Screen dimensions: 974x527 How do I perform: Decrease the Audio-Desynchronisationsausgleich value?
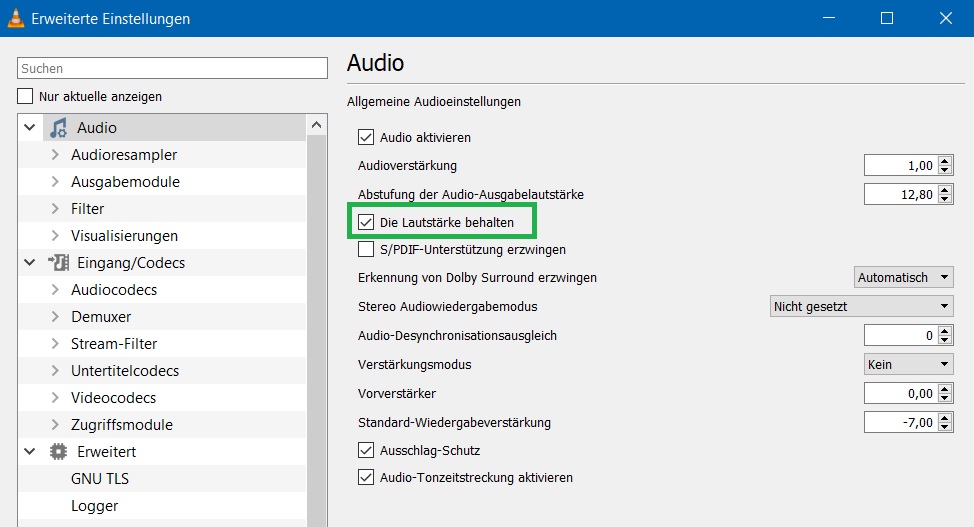945,340
